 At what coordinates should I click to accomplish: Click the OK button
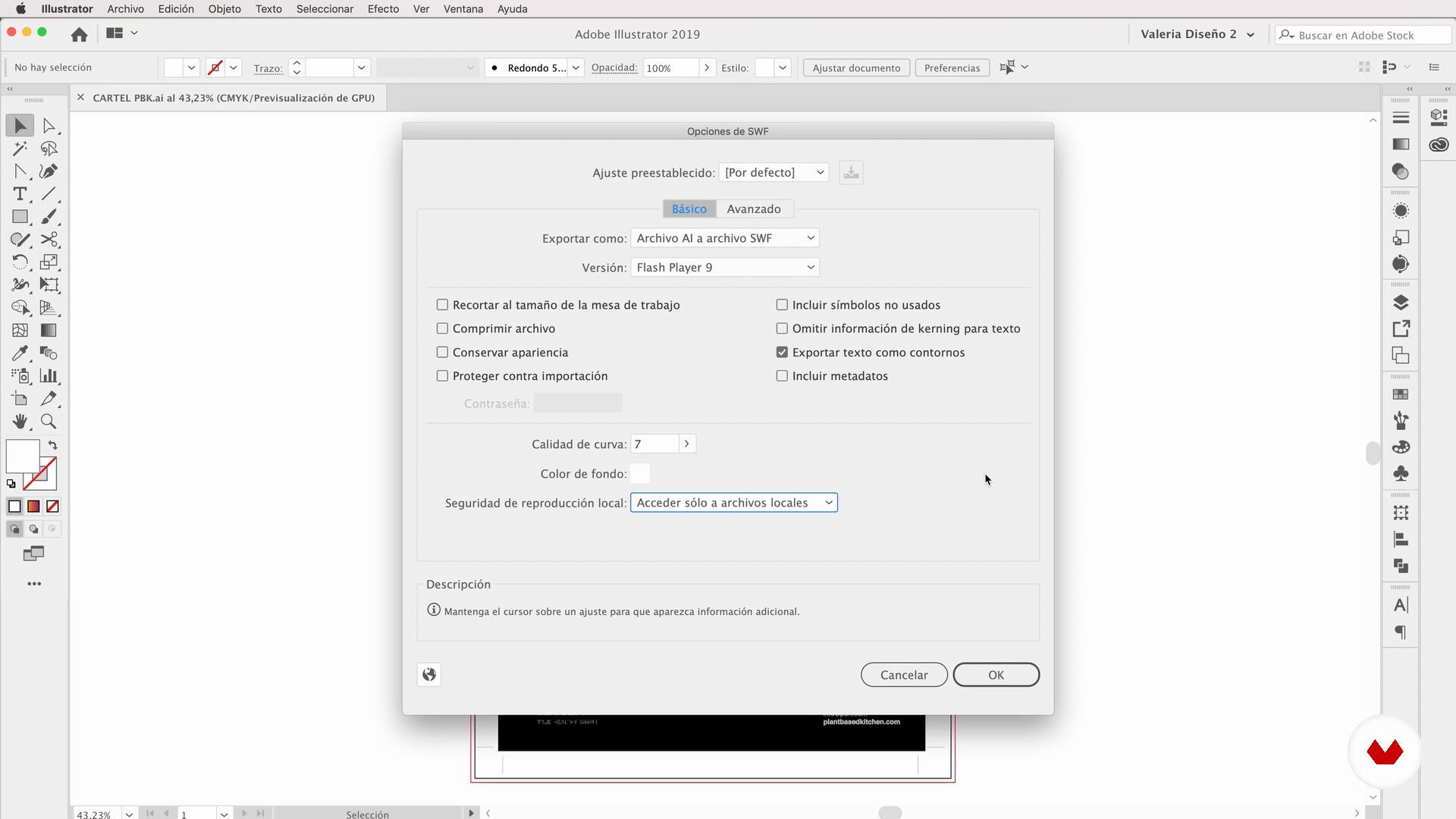point(996,675)
